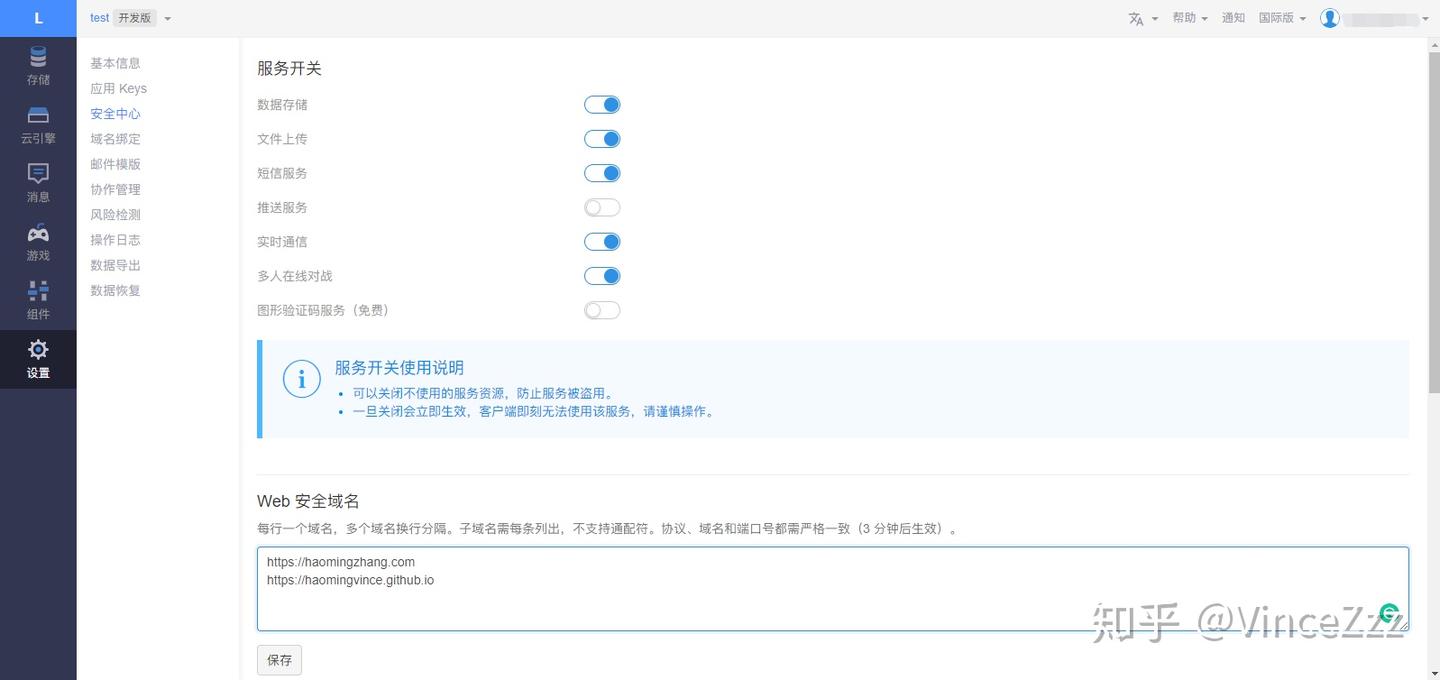Image resolution: width=1440 pixels, height=680 pixels.
Task: Turn off the 多人在线对战 switch
Action: 602,276
